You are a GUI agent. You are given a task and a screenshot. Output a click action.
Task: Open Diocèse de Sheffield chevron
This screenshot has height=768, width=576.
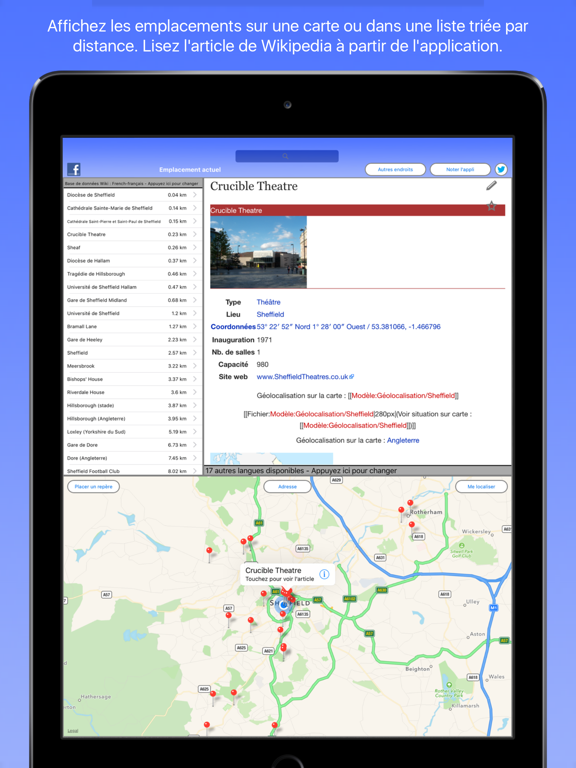195,195
